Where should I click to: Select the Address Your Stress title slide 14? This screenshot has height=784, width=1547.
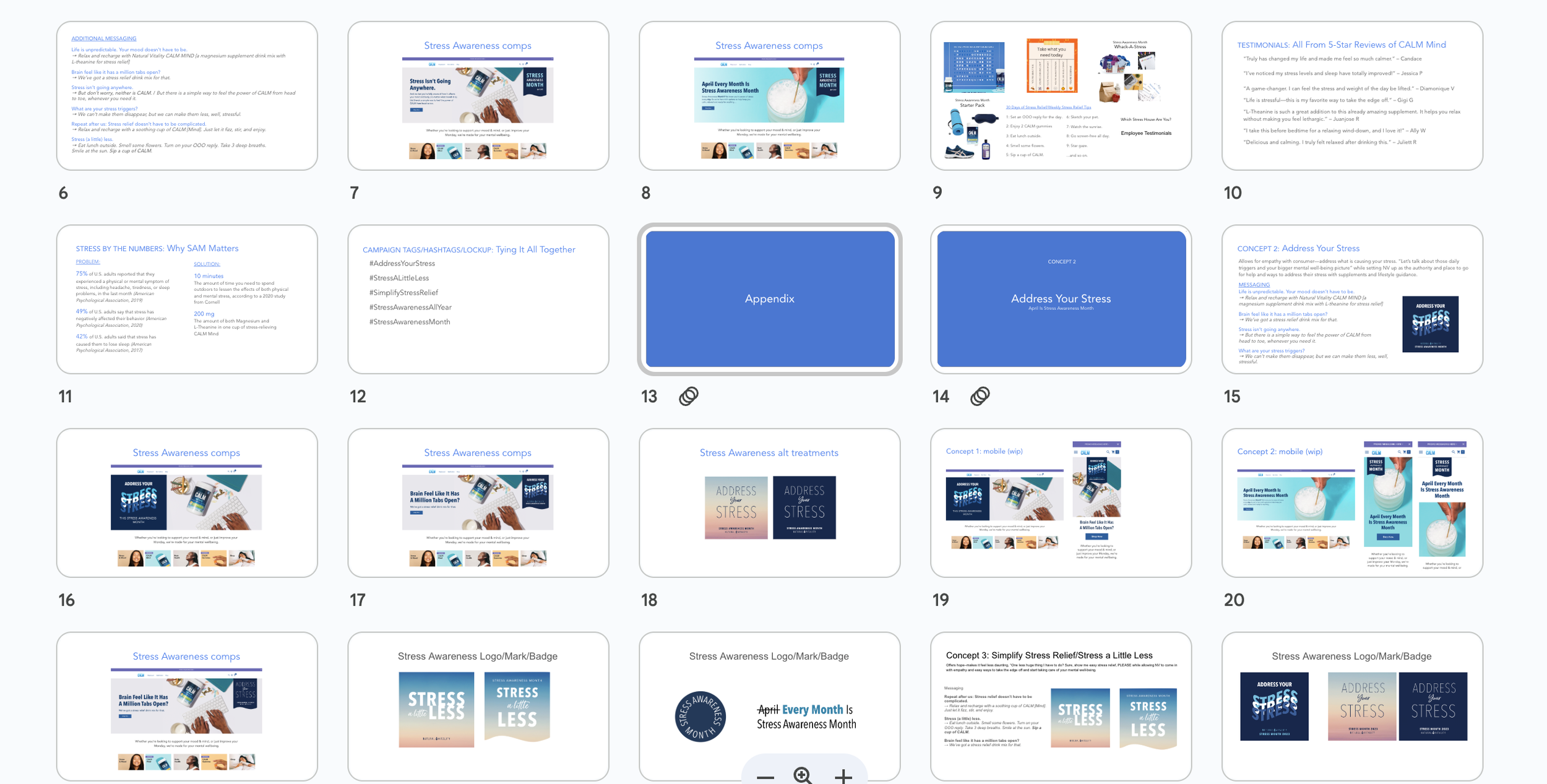[x=1061, y=299]
